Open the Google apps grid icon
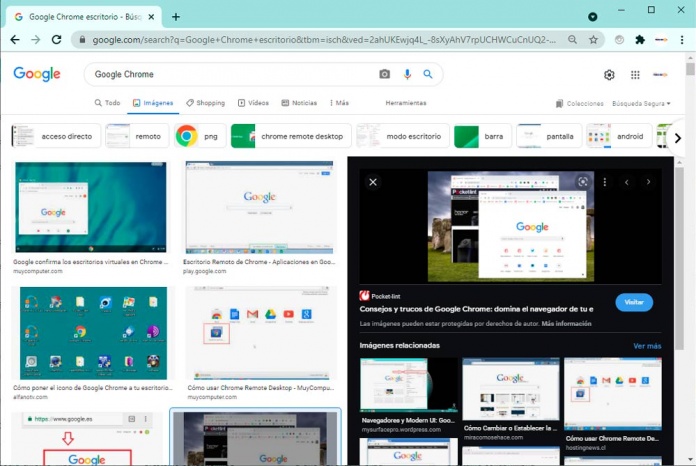The image size is (696, 466). pos(635,75)
